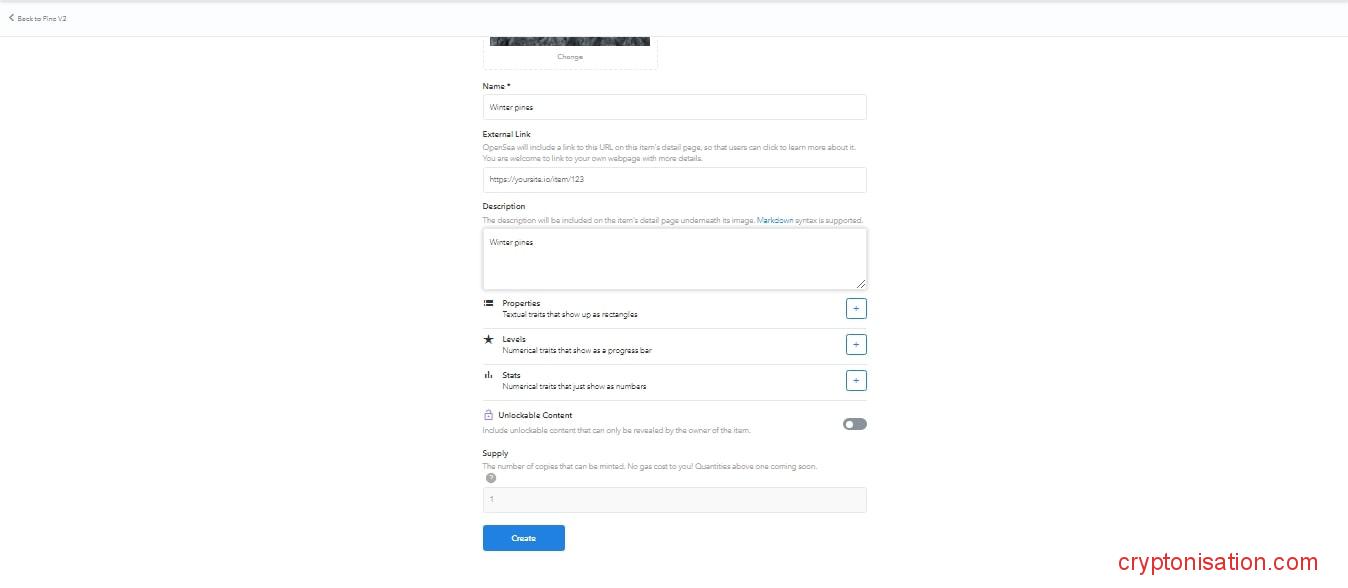Click the Properties list icon
The image size is (1348, 588).
coord(488,303)
